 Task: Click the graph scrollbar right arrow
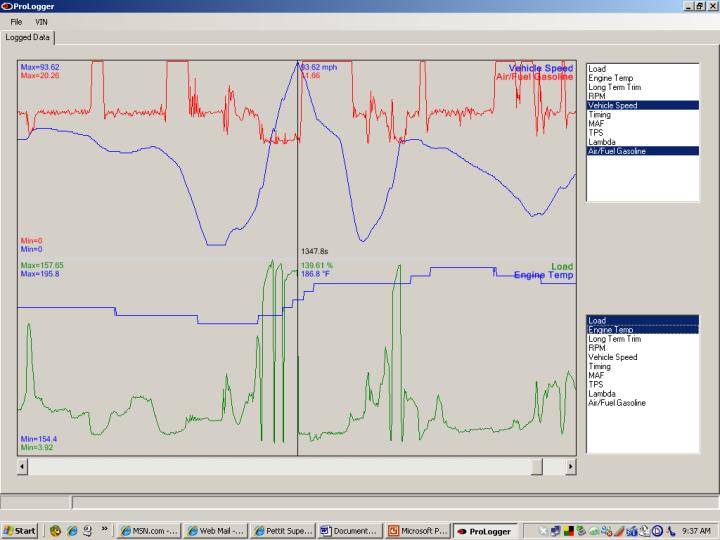tap(570, 467)
